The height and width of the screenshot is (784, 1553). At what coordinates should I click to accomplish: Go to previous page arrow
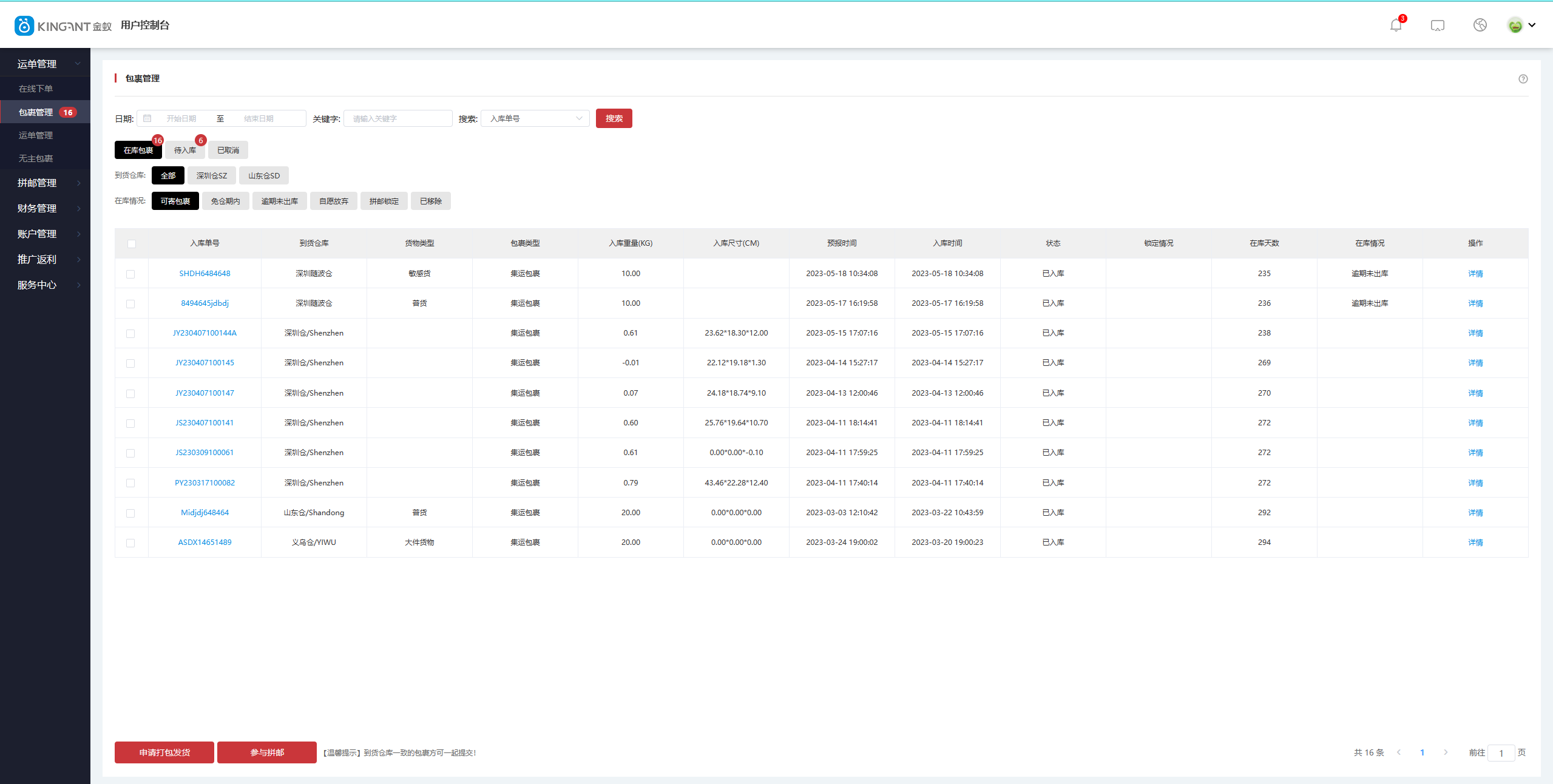(1399, 752)
